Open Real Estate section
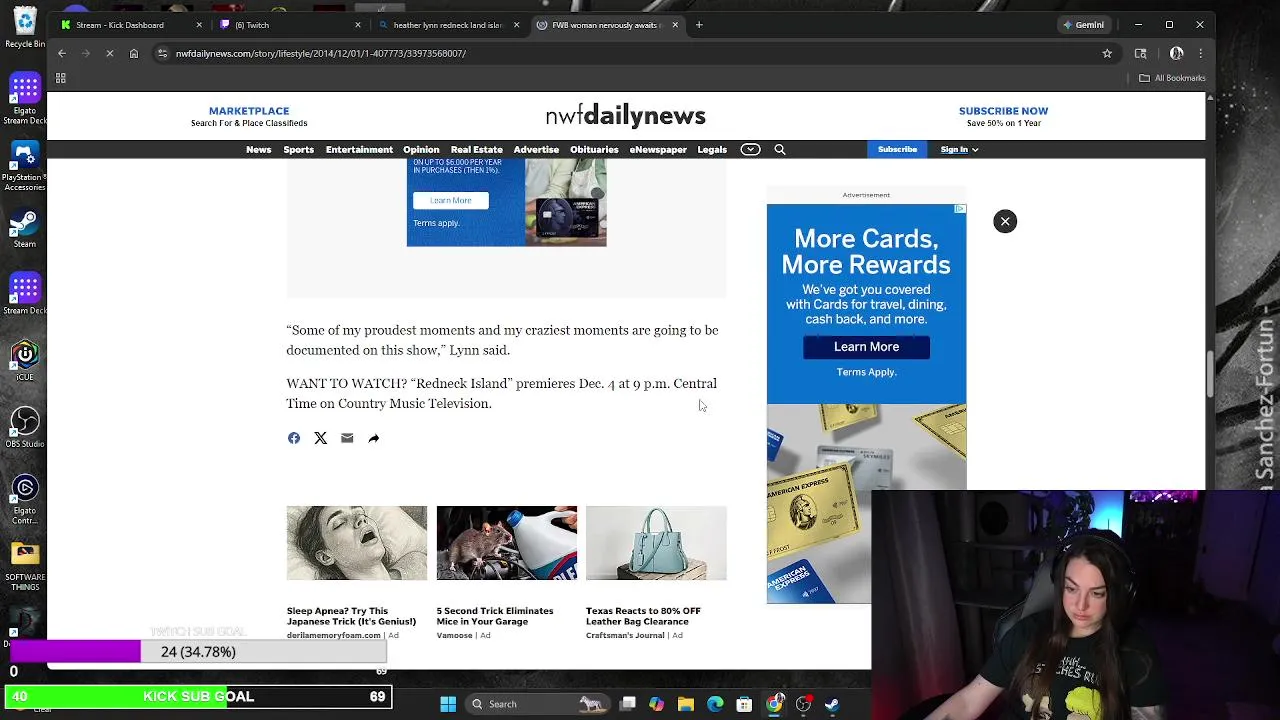The height and width of the screenshot is (720, 1280). [x=476, y=149]
